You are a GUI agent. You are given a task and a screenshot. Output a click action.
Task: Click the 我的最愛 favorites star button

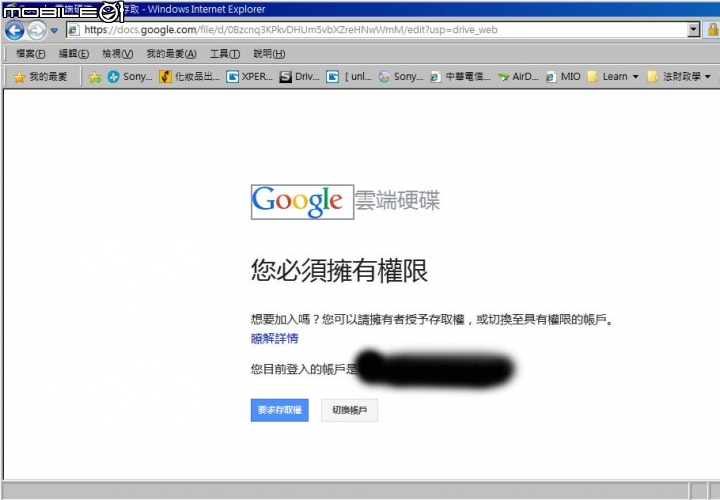point(40,77)
